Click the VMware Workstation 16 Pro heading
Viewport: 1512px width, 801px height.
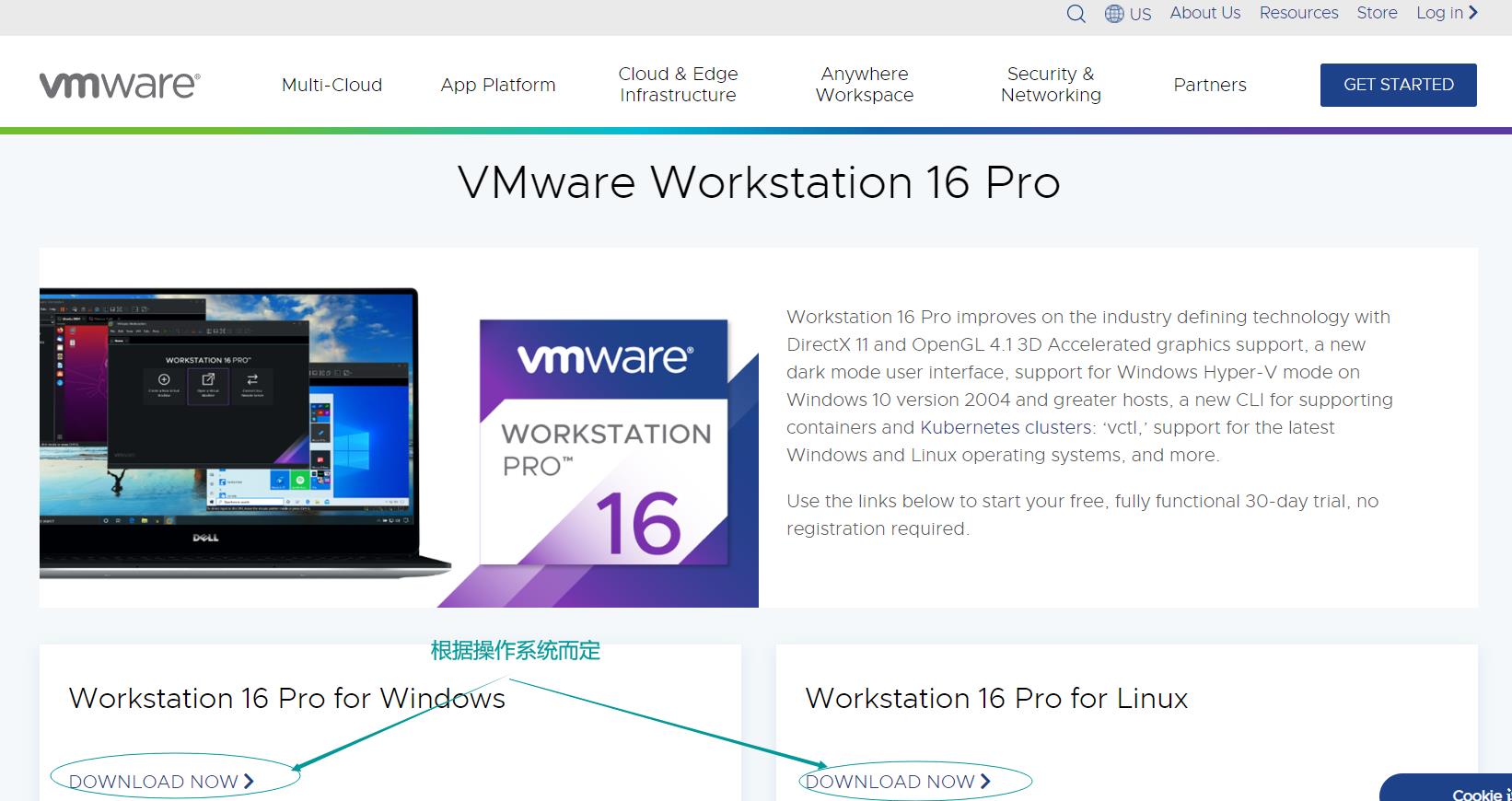pyautogui.click(x=759, y=182)
